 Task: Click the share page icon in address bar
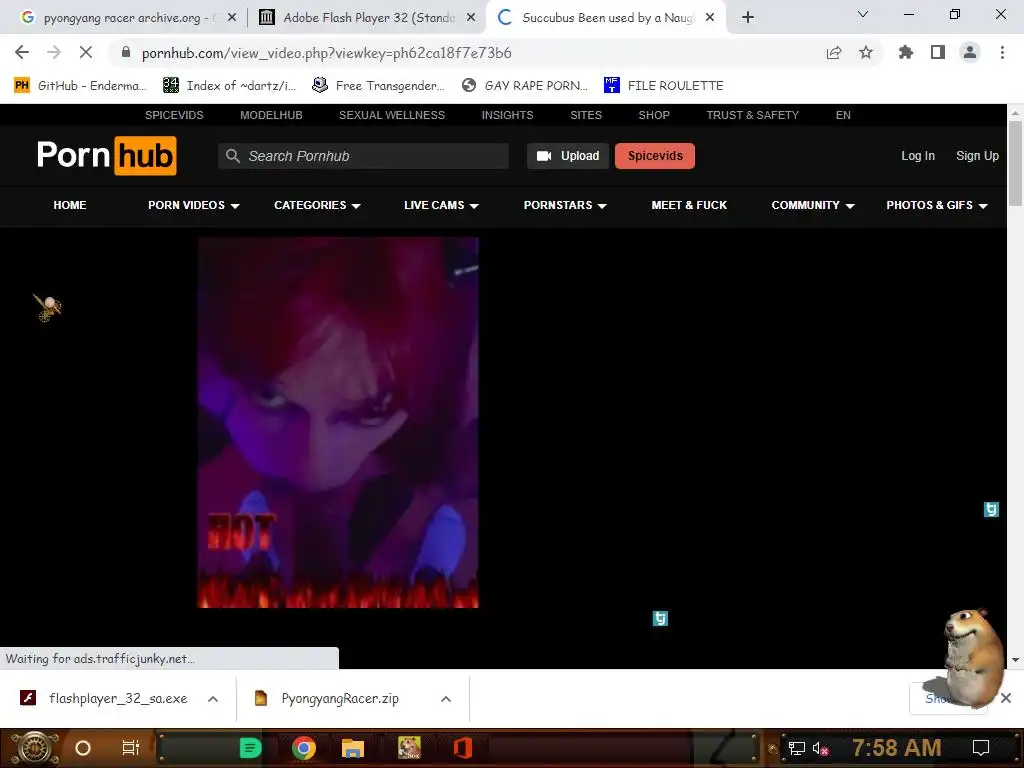833,52
